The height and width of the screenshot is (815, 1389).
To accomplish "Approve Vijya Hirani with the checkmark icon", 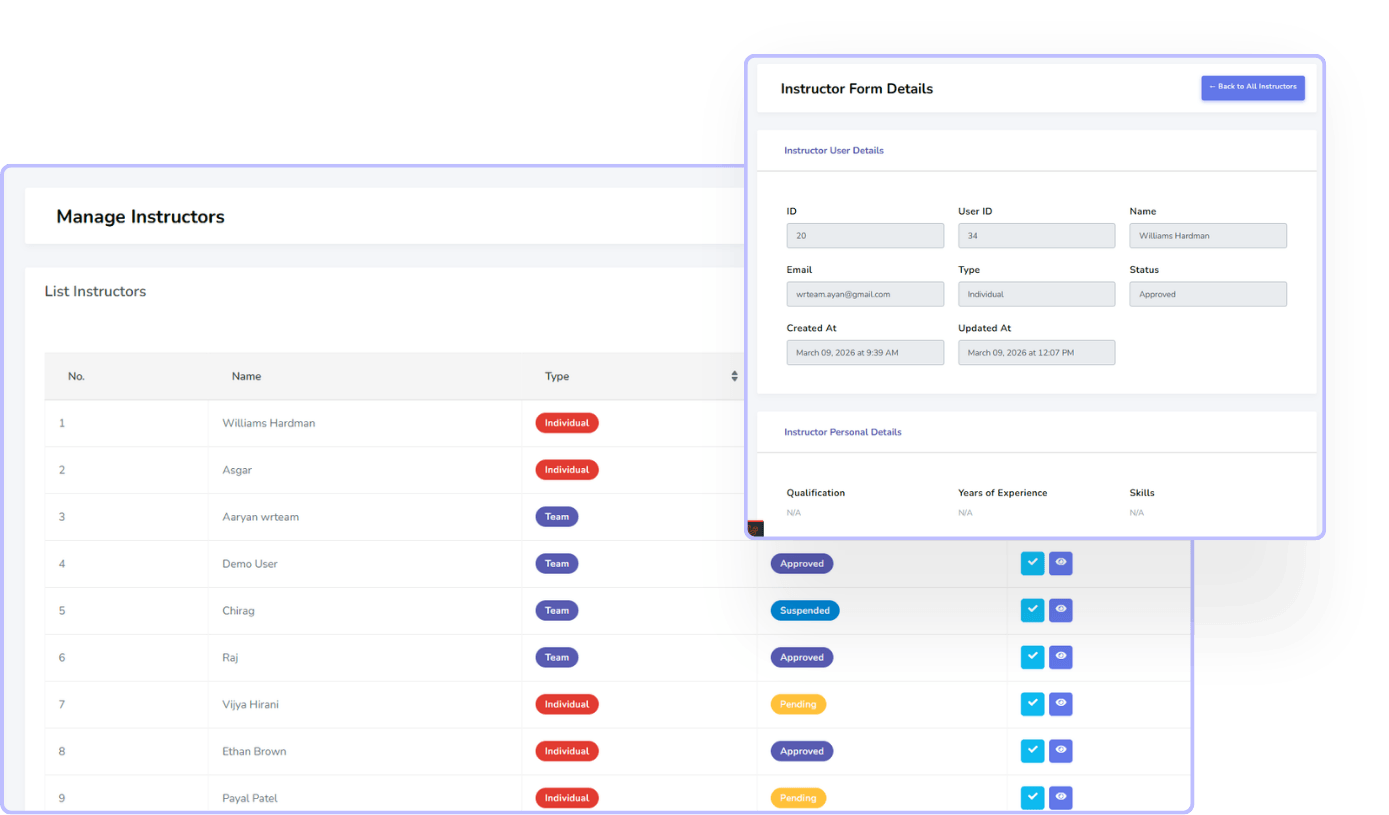I will click(1032, 704).
